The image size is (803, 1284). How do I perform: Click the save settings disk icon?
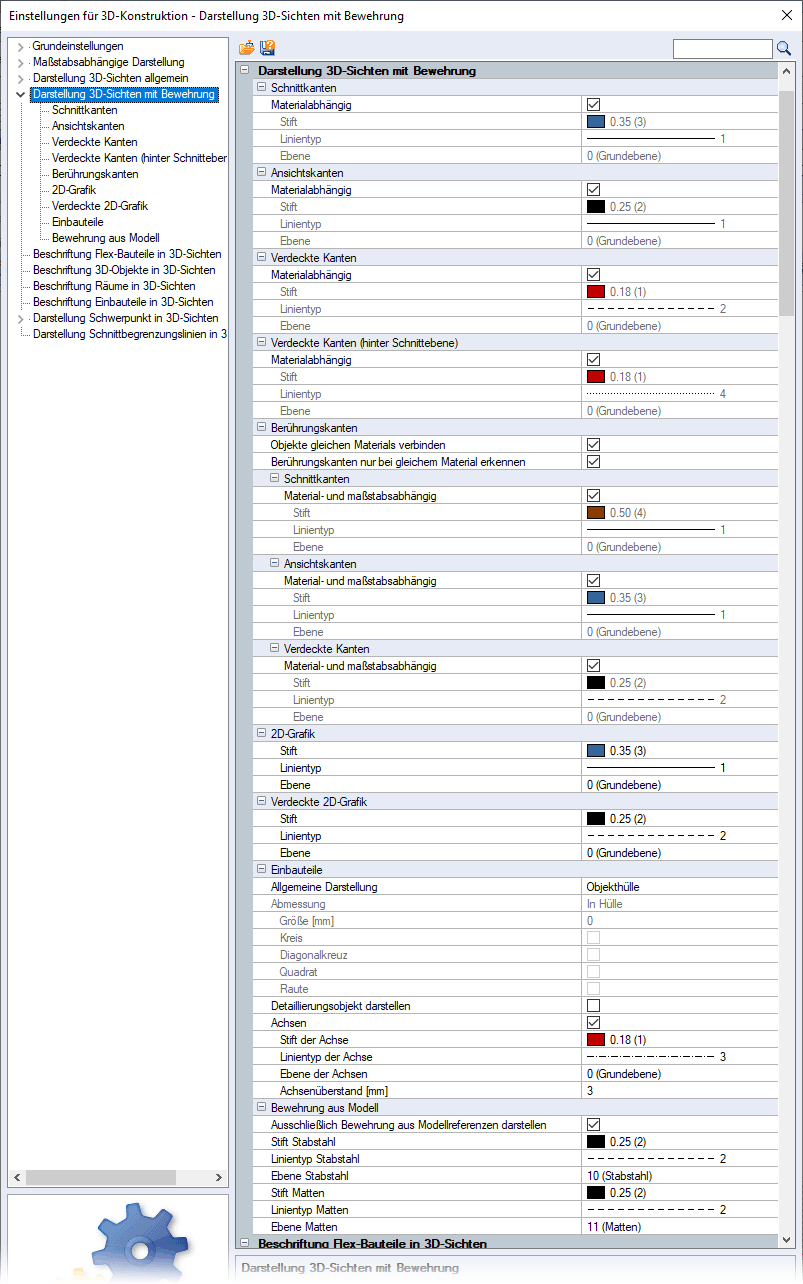pyautogui.click(x=267, y=48)
